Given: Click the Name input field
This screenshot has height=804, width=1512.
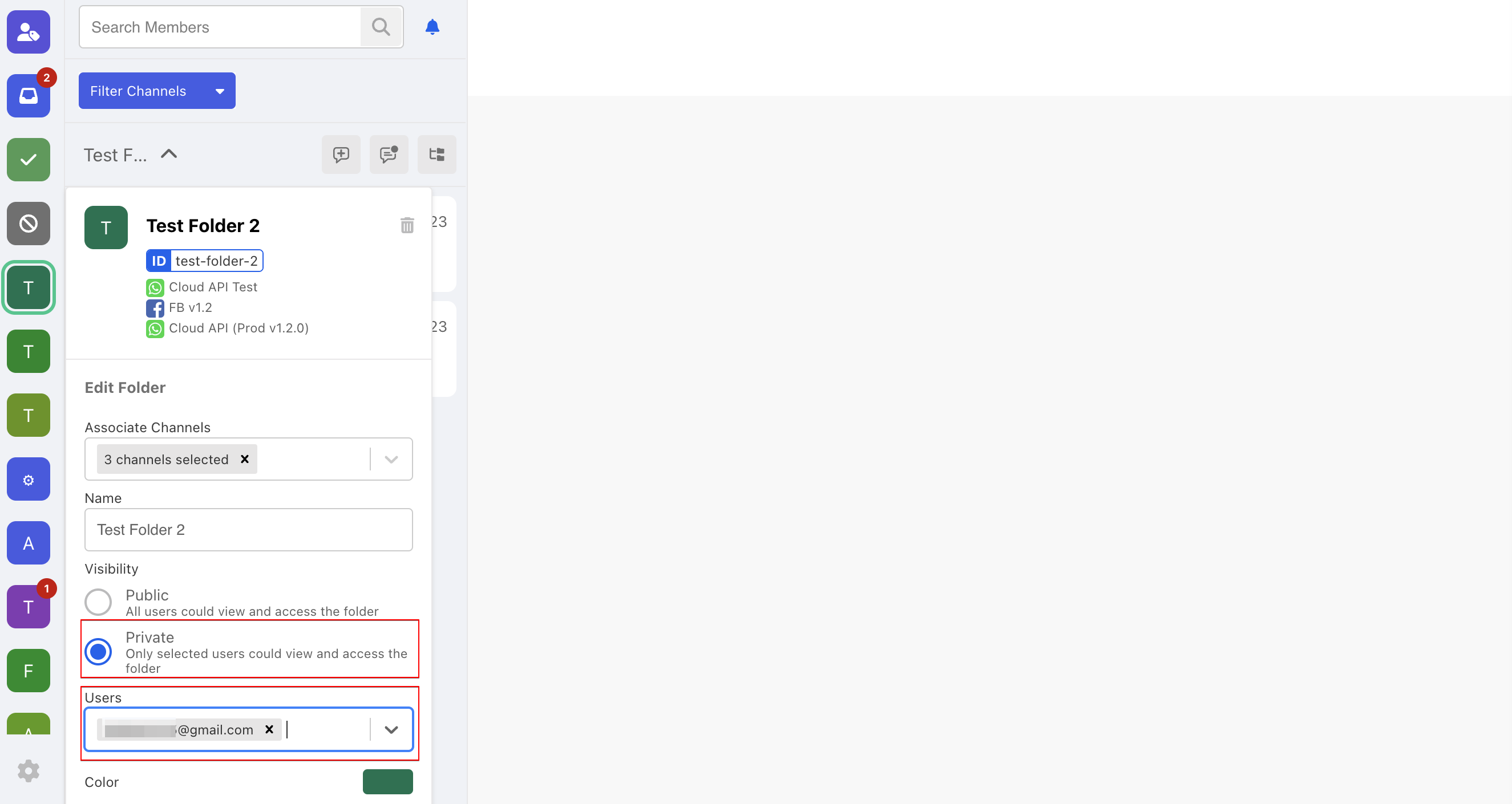Looking at the screenshot, I should point(248,530).
